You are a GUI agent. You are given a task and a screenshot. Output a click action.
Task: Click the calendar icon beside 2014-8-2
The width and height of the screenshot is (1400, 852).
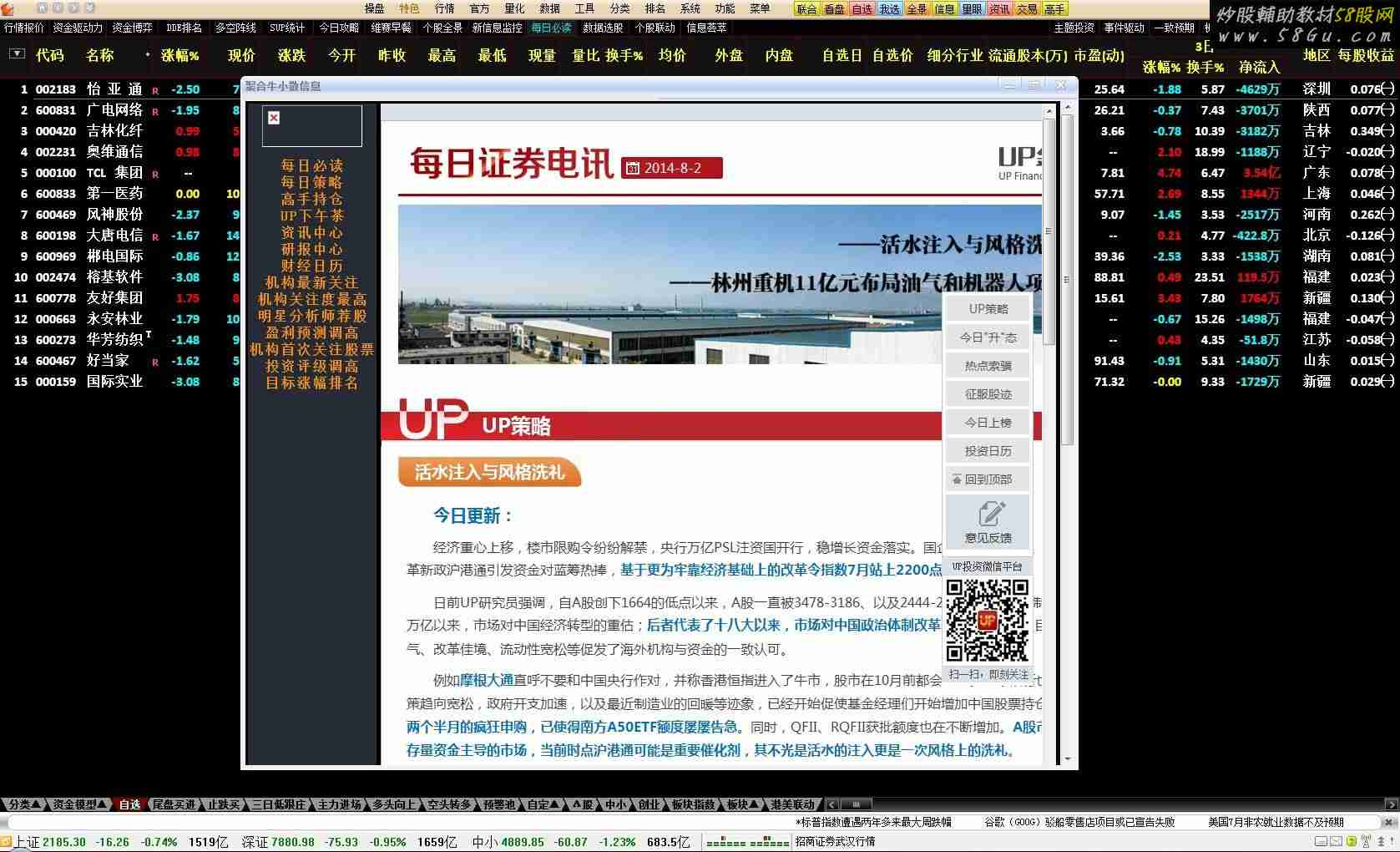pyautogui.click(x=633, y=168)
